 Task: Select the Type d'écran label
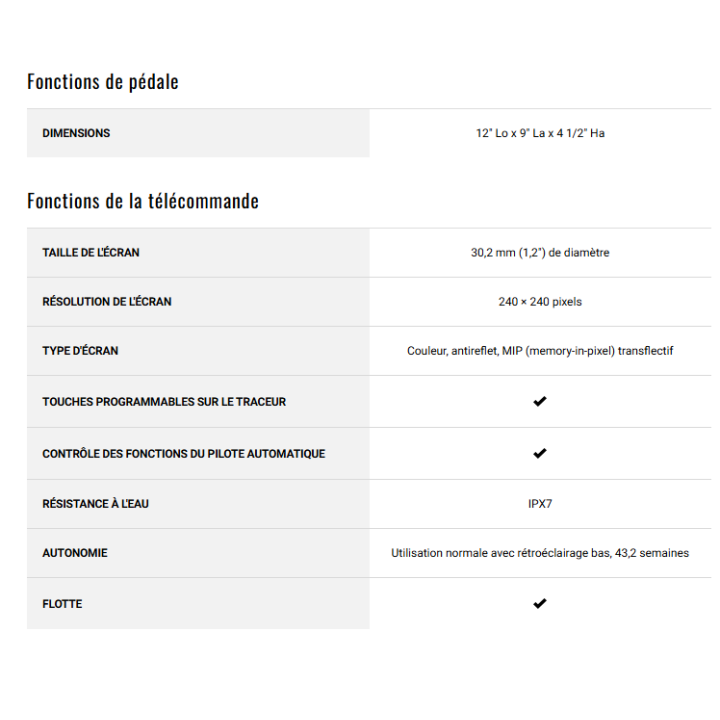click(x=80, y=351)
